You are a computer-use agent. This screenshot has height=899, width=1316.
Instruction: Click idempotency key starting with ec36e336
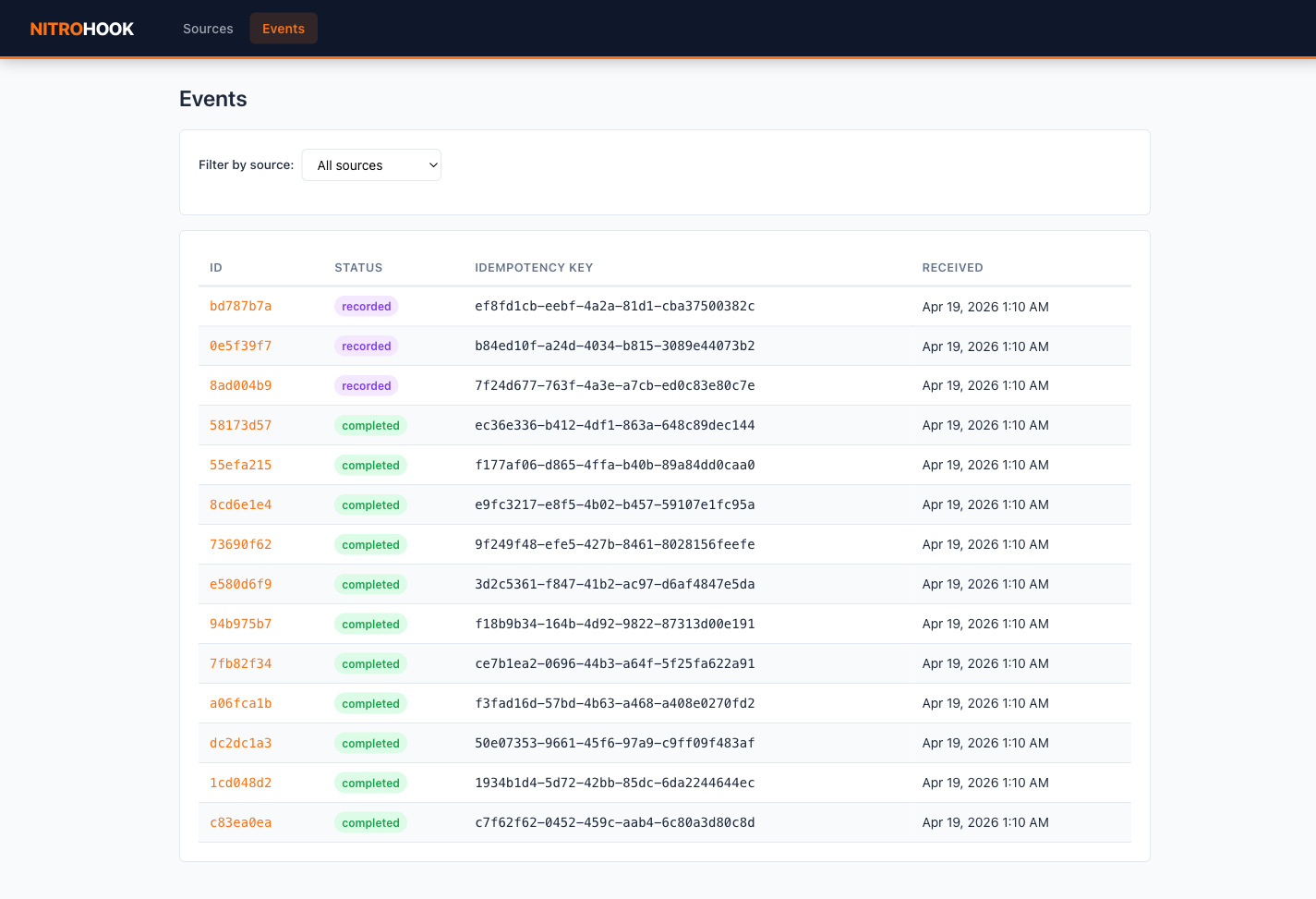614,426
